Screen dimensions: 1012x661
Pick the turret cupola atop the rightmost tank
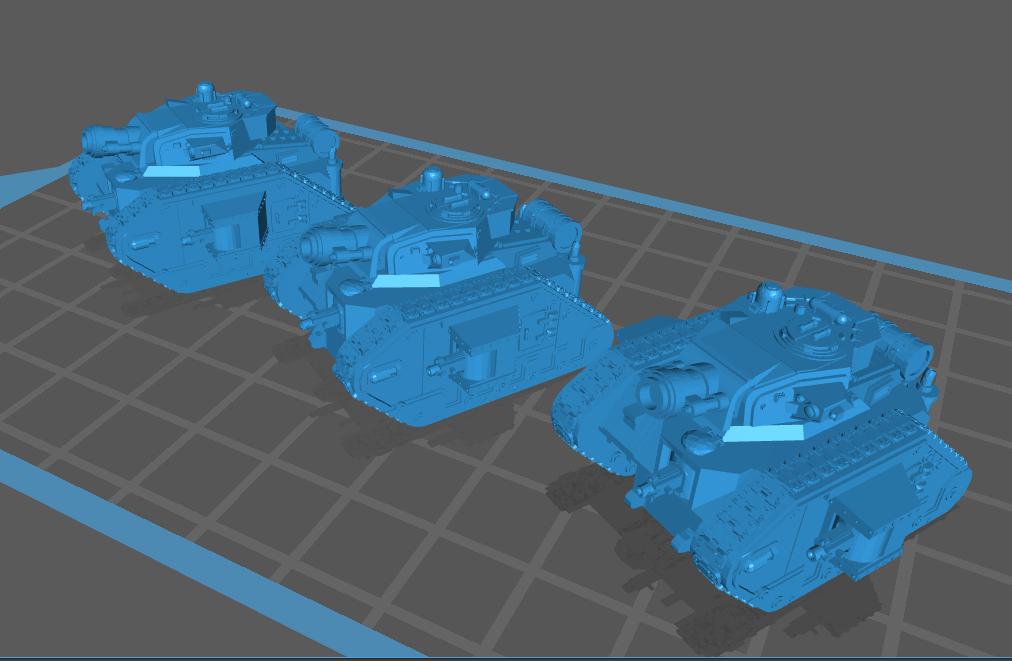click(769, 294)
